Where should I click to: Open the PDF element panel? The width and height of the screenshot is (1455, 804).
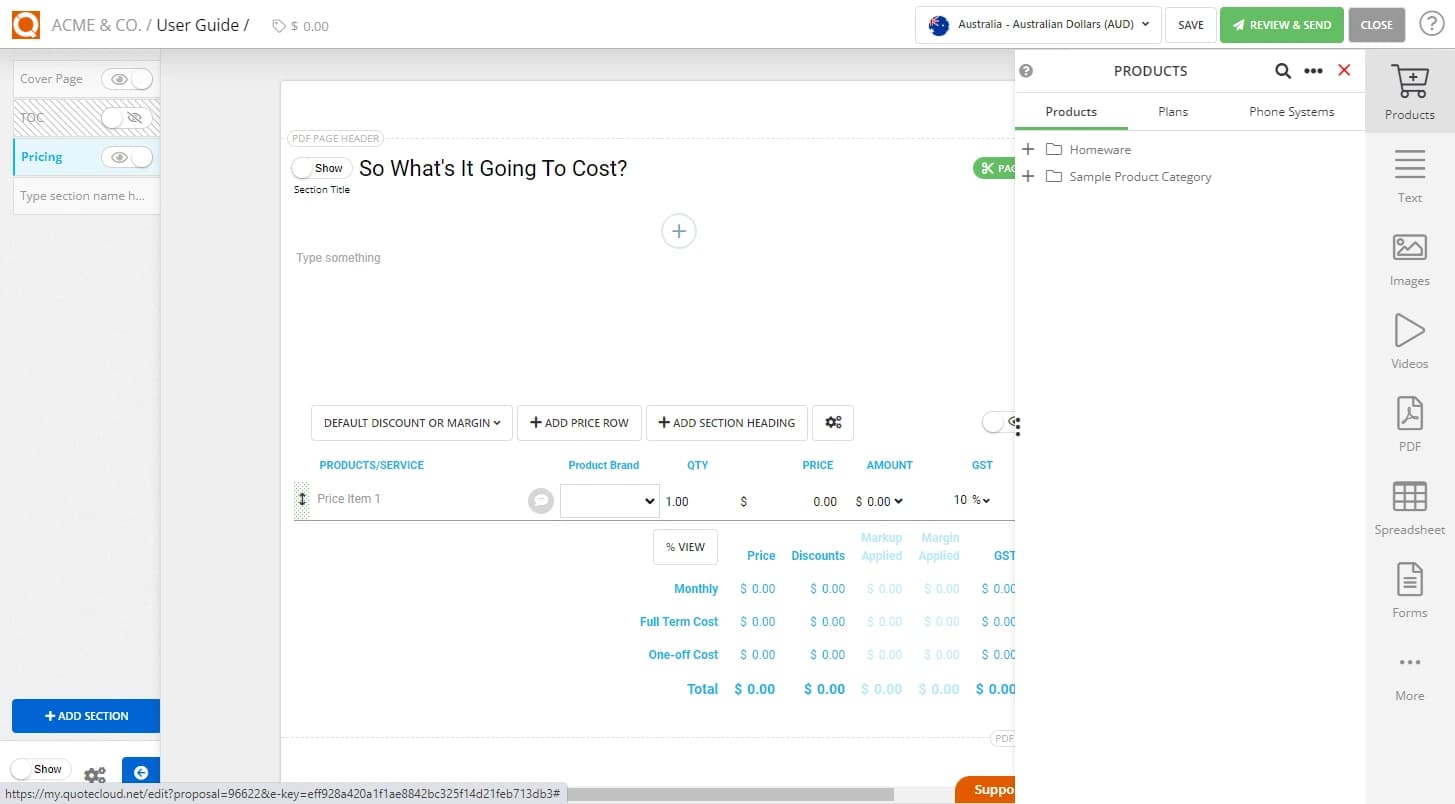point(1409,423)
